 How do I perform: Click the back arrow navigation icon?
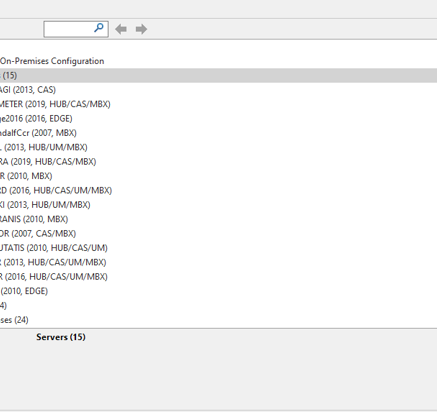tap(121, 29)
